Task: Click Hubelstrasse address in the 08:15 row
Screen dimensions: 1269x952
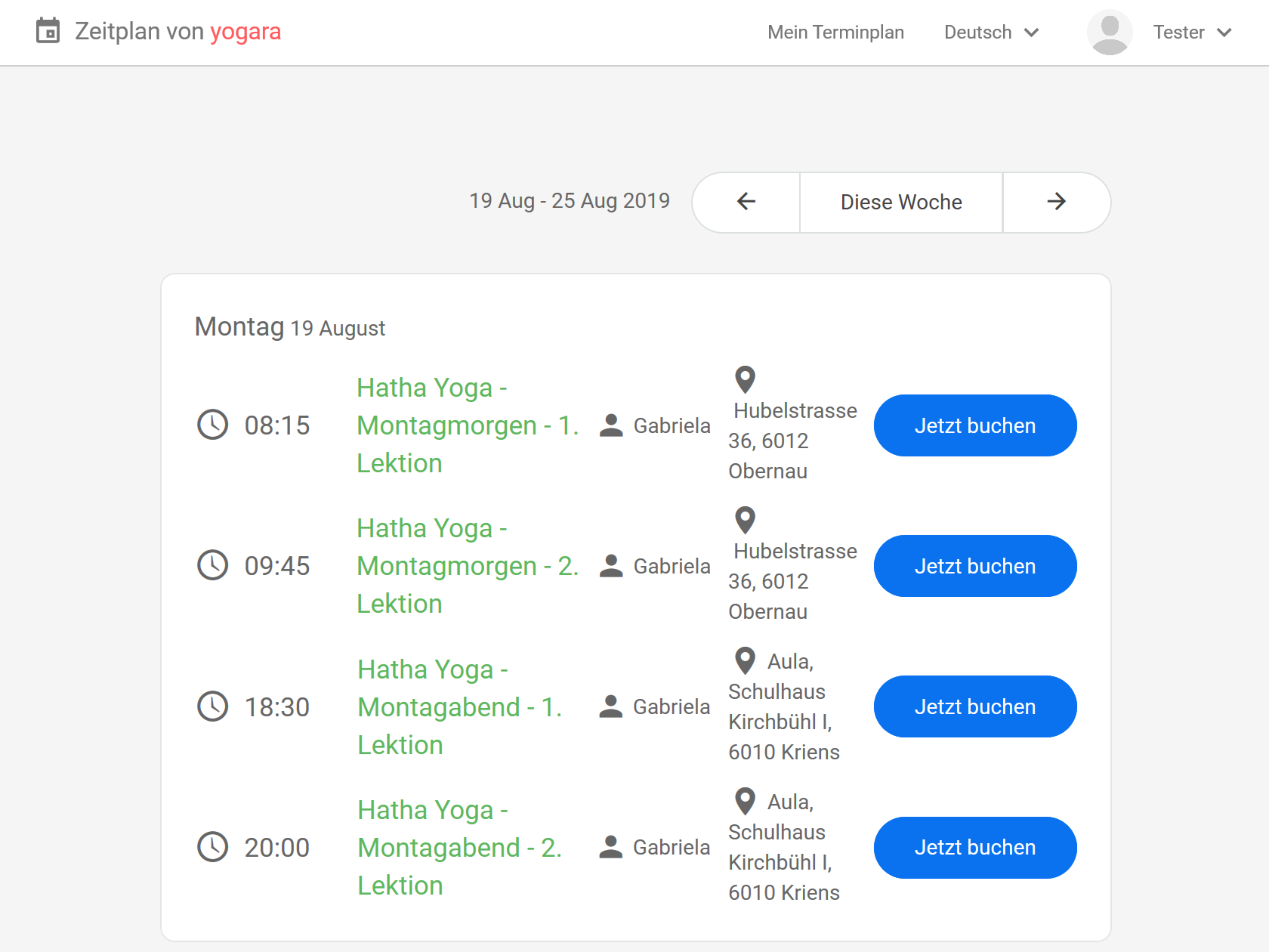Action: coord(793,441)
